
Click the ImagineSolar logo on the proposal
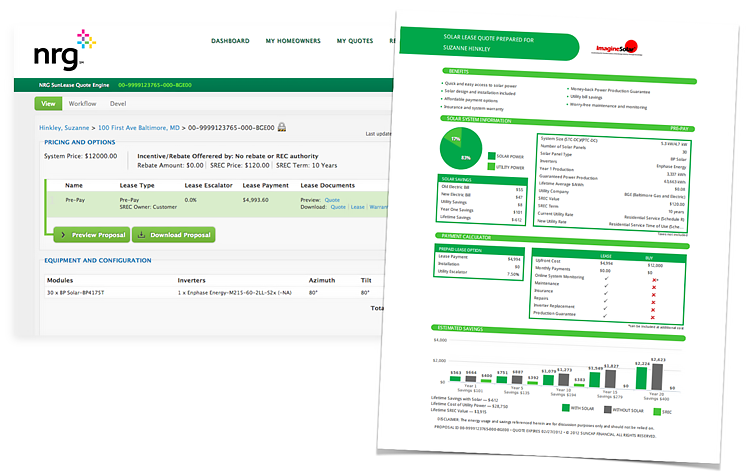(617, 48)
